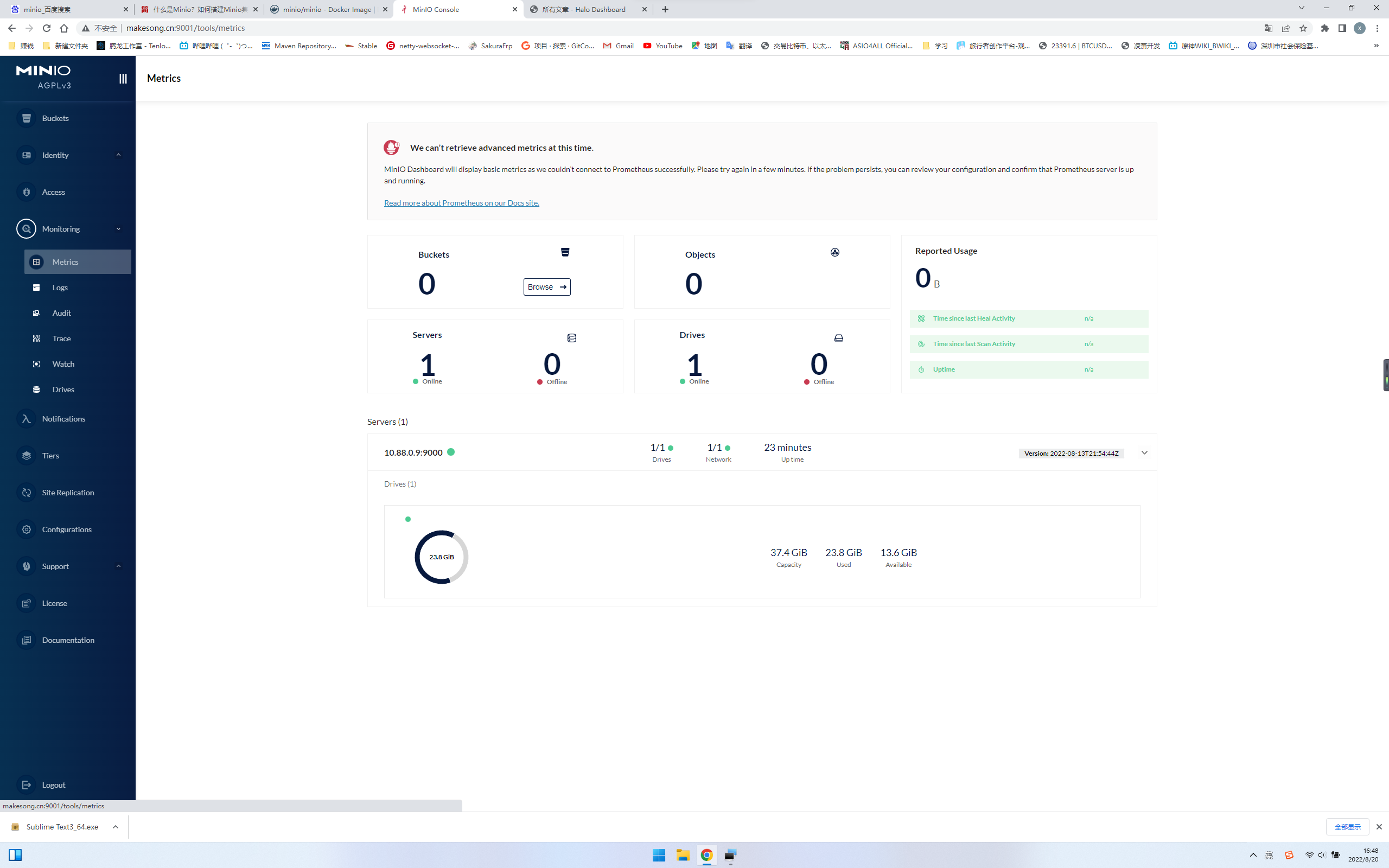Expand server 10.88.0.9:9000 details chevron
The height and width of the screenshot is (868, 1389).
pyautogui.click(x=1144, y=452)
